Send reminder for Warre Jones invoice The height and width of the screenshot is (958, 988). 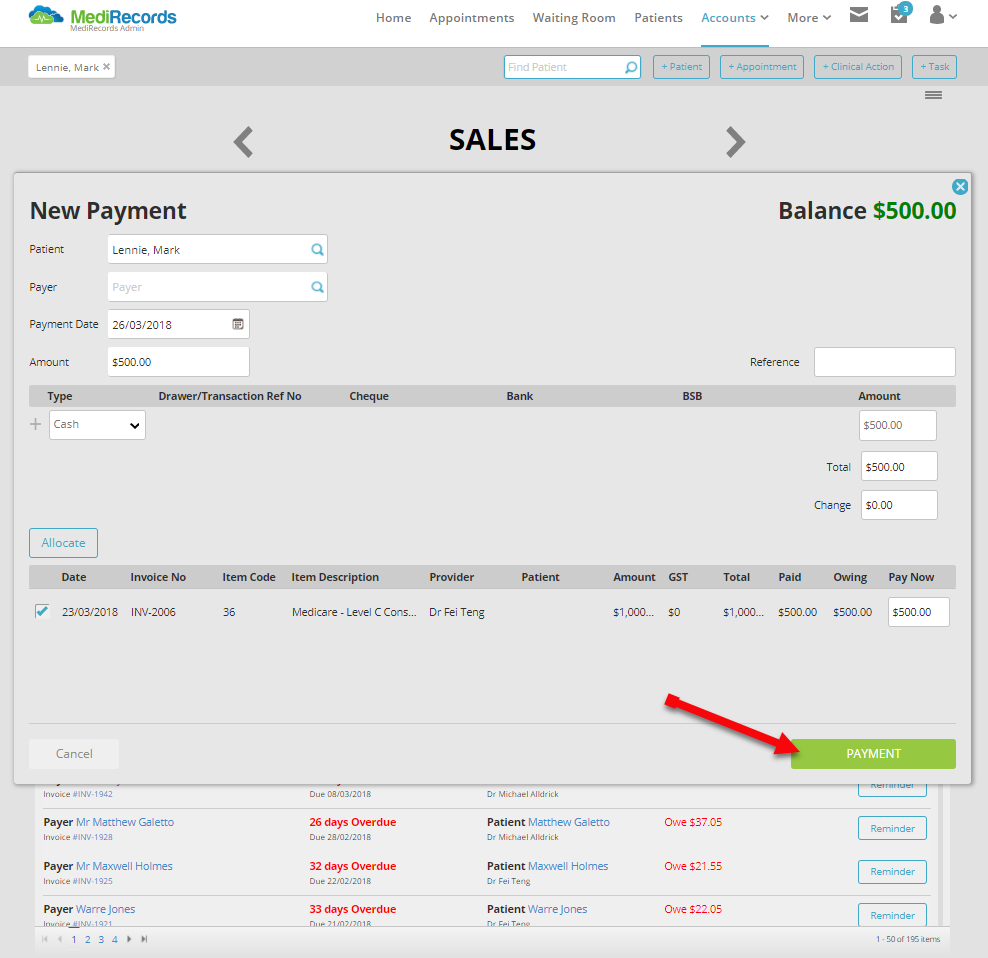click(x=892, y=915)
